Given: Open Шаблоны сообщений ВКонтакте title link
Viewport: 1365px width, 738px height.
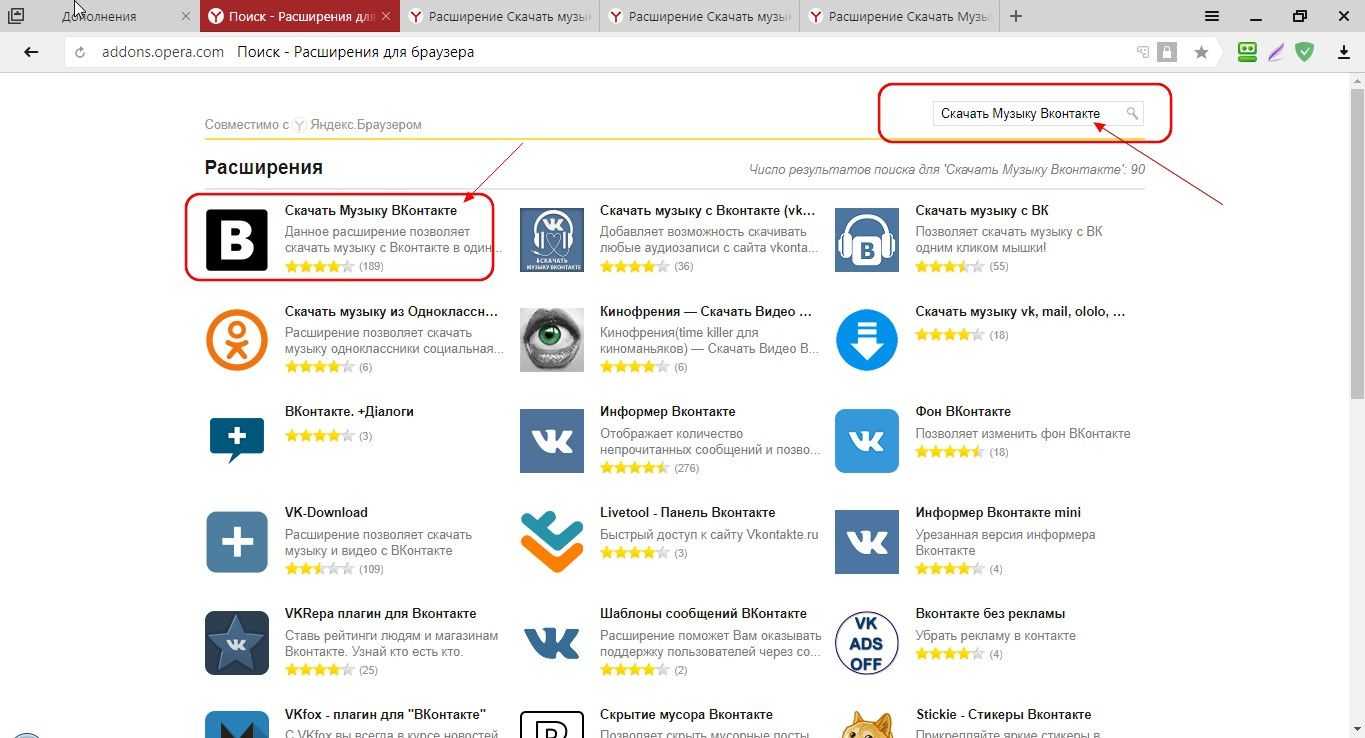Looking at the screenshot, I should (x=703, y=613).
